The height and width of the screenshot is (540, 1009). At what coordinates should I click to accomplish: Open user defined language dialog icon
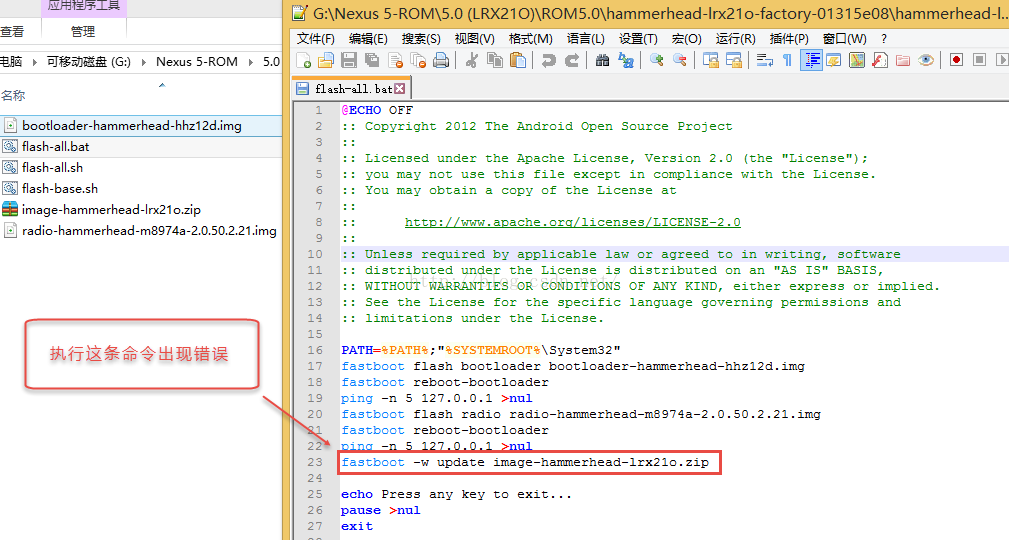click(x=834, y=61)
